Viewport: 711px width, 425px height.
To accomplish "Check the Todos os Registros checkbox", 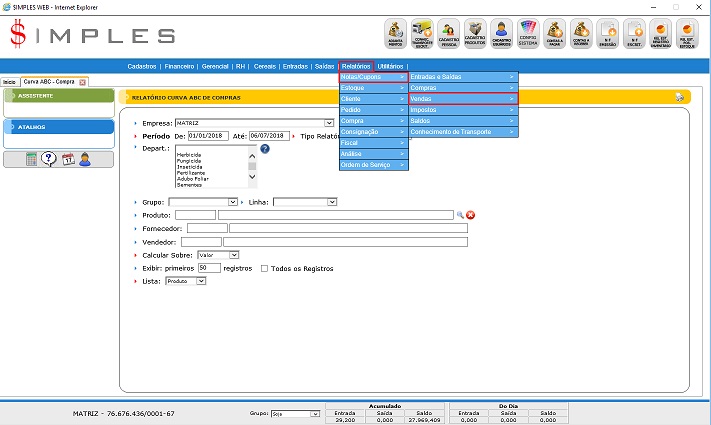I will (x=264, y=268).
